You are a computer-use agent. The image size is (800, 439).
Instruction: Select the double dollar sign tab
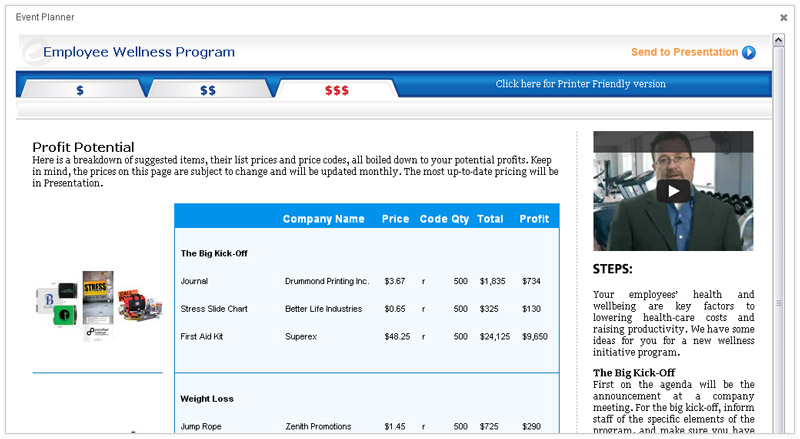pos(208,90)
